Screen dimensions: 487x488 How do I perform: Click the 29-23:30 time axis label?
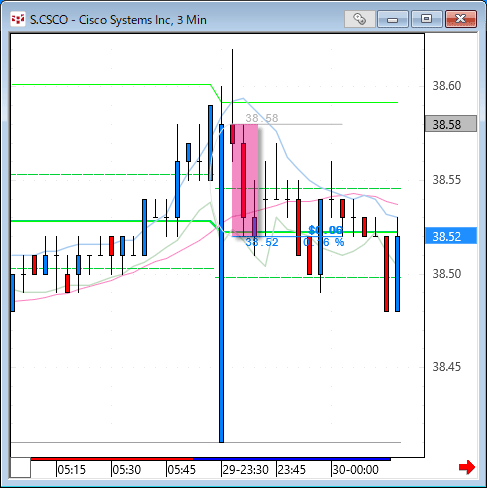(x=245, y=470)
